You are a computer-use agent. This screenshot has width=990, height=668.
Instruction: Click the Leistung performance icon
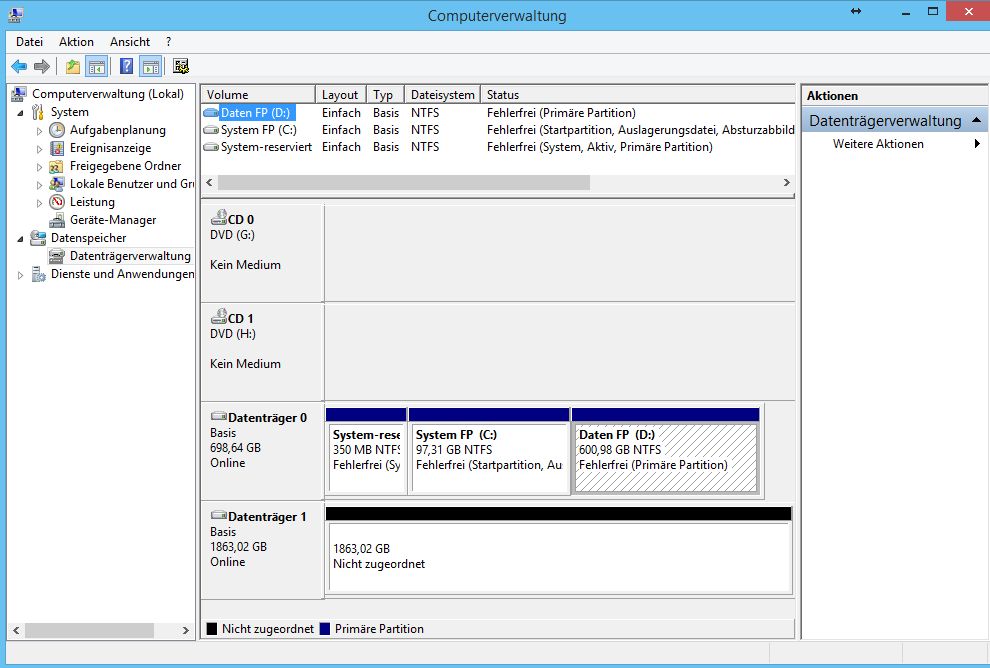tap(57, 202)
